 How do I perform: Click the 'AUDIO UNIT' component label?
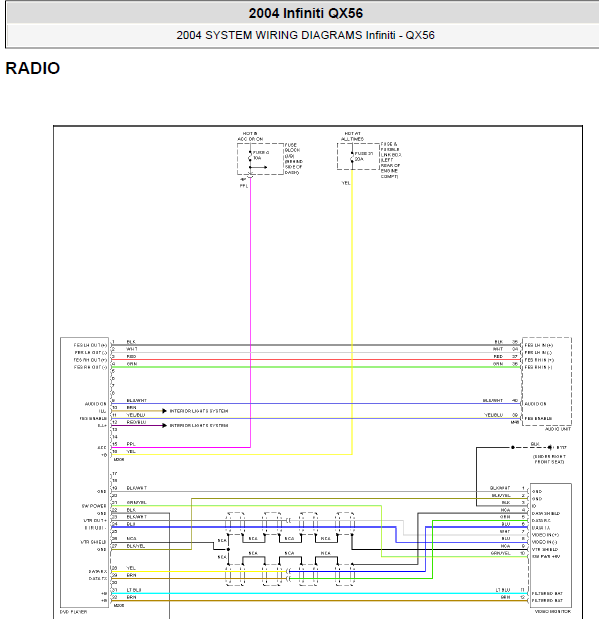point(558,429)
